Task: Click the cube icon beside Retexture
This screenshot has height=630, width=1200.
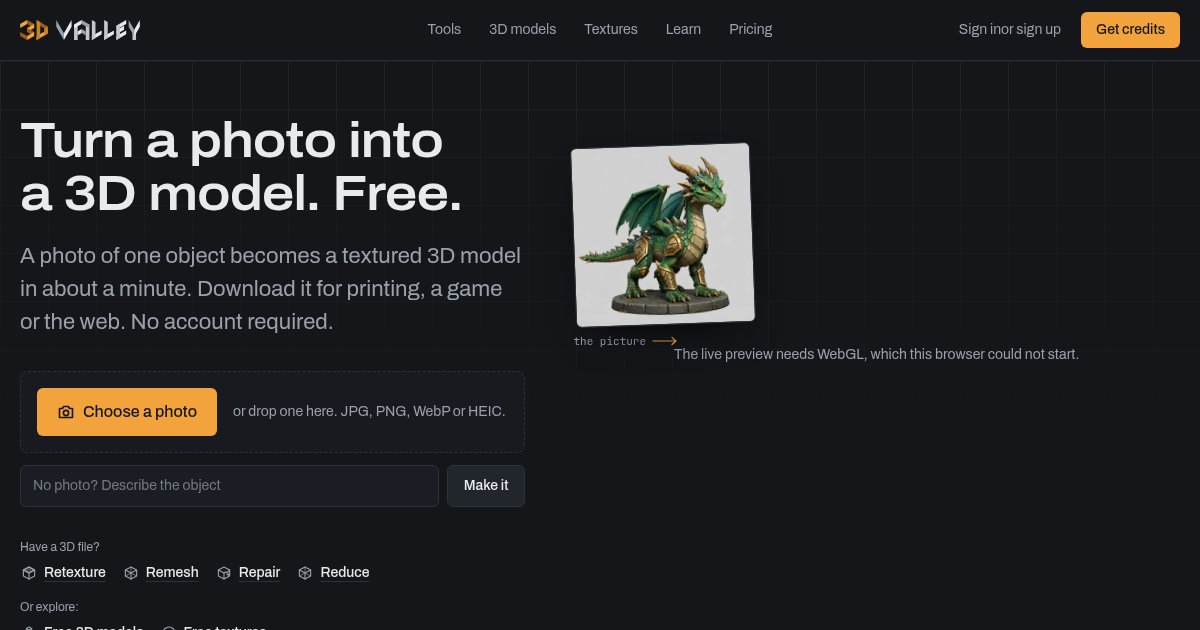Action: pyautogui.click(x=29, y=573)
